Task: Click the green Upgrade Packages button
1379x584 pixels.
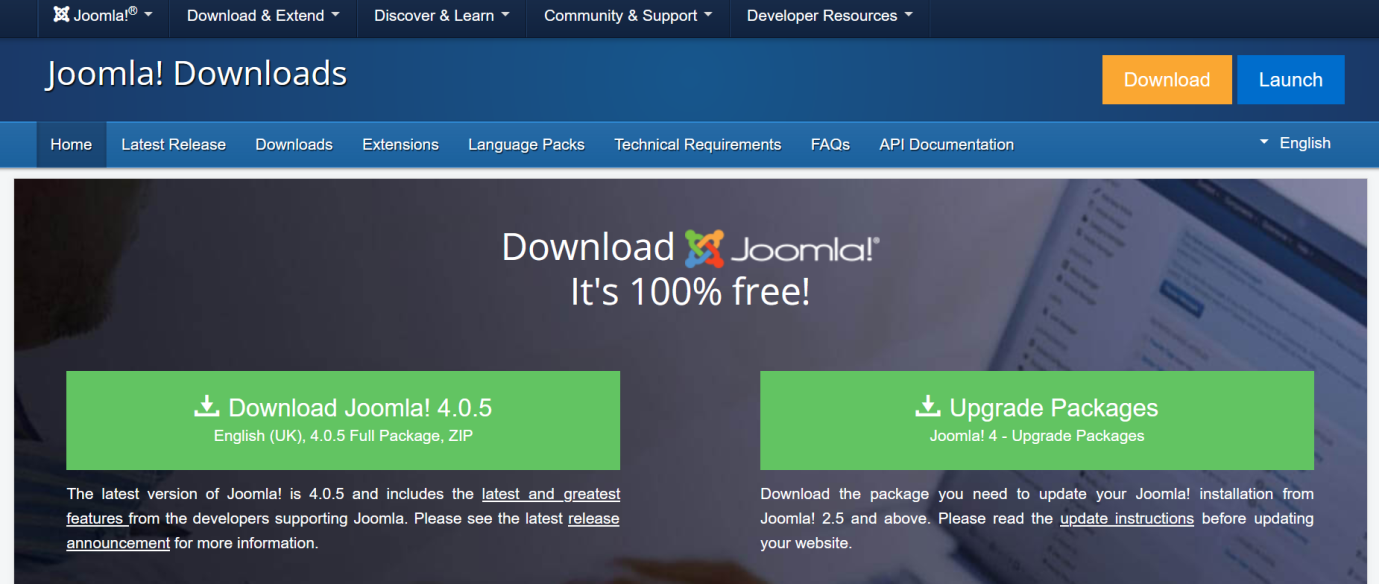Action: tap(1037, 420)
